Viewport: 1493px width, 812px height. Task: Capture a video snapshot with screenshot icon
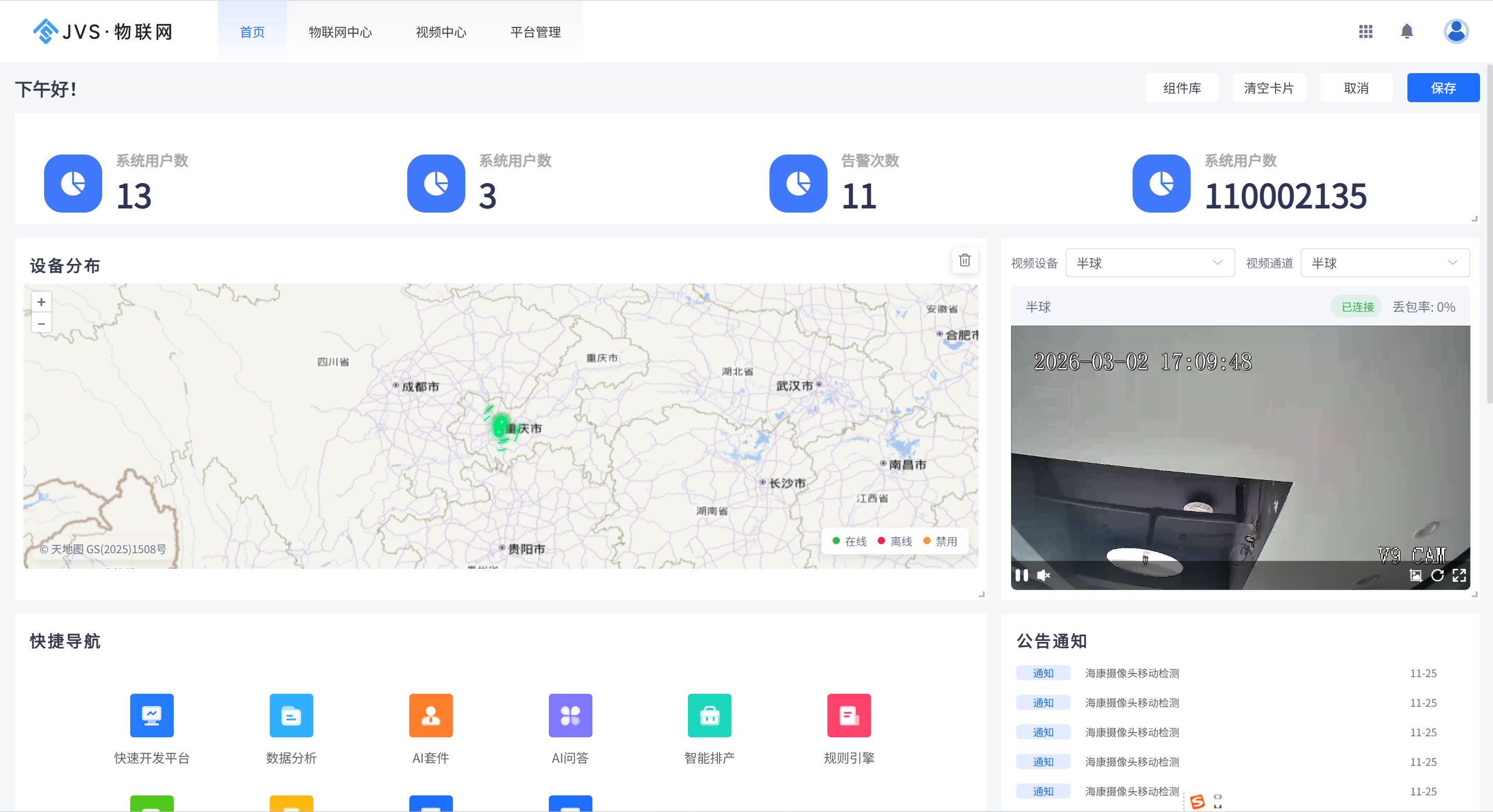point(1415,575)
